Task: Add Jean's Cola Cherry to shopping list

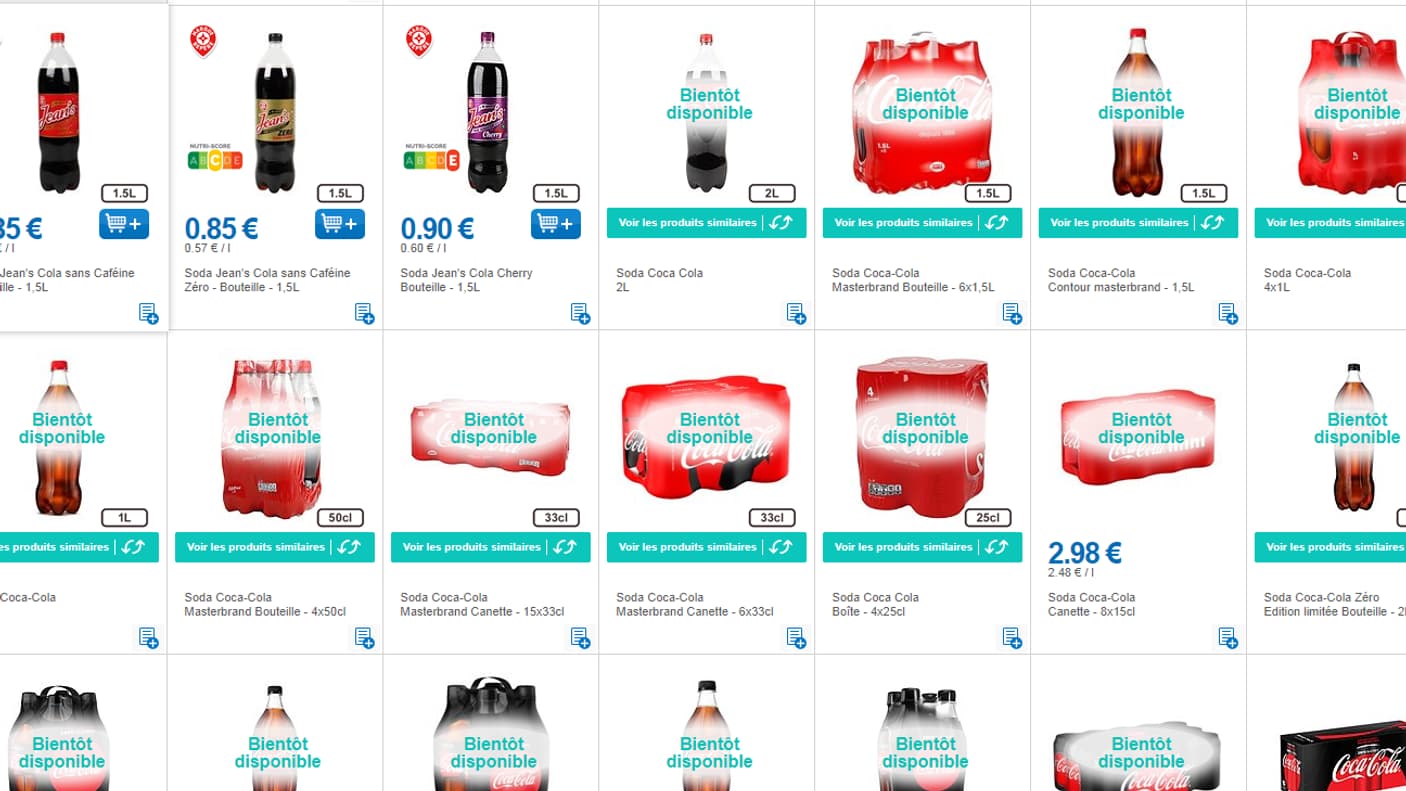Action: [580, 314]
